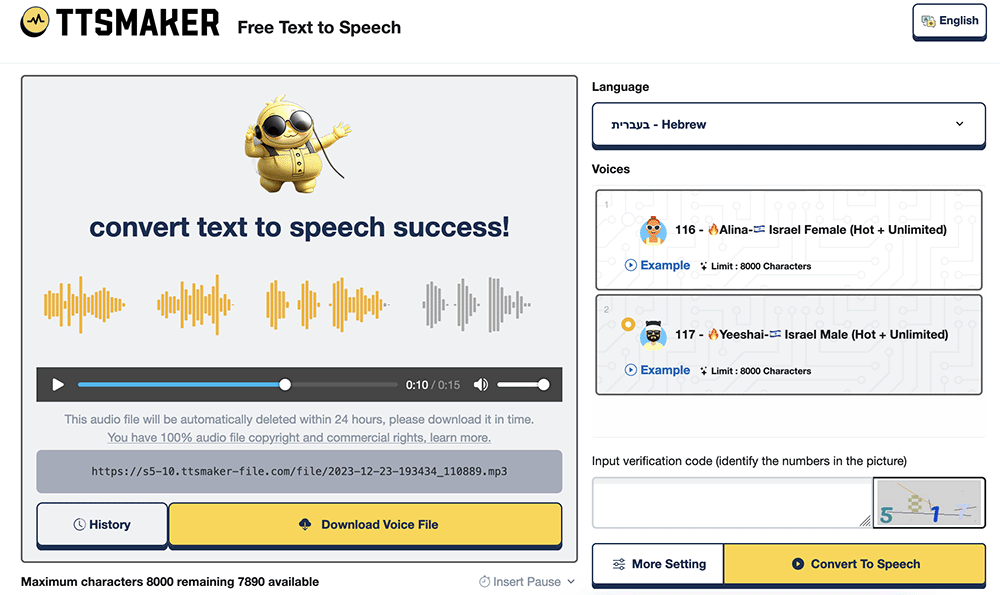The image size is (1000, 595).
Task: Click the timer icon beside Insert Pause
Action: coord(485,582)
